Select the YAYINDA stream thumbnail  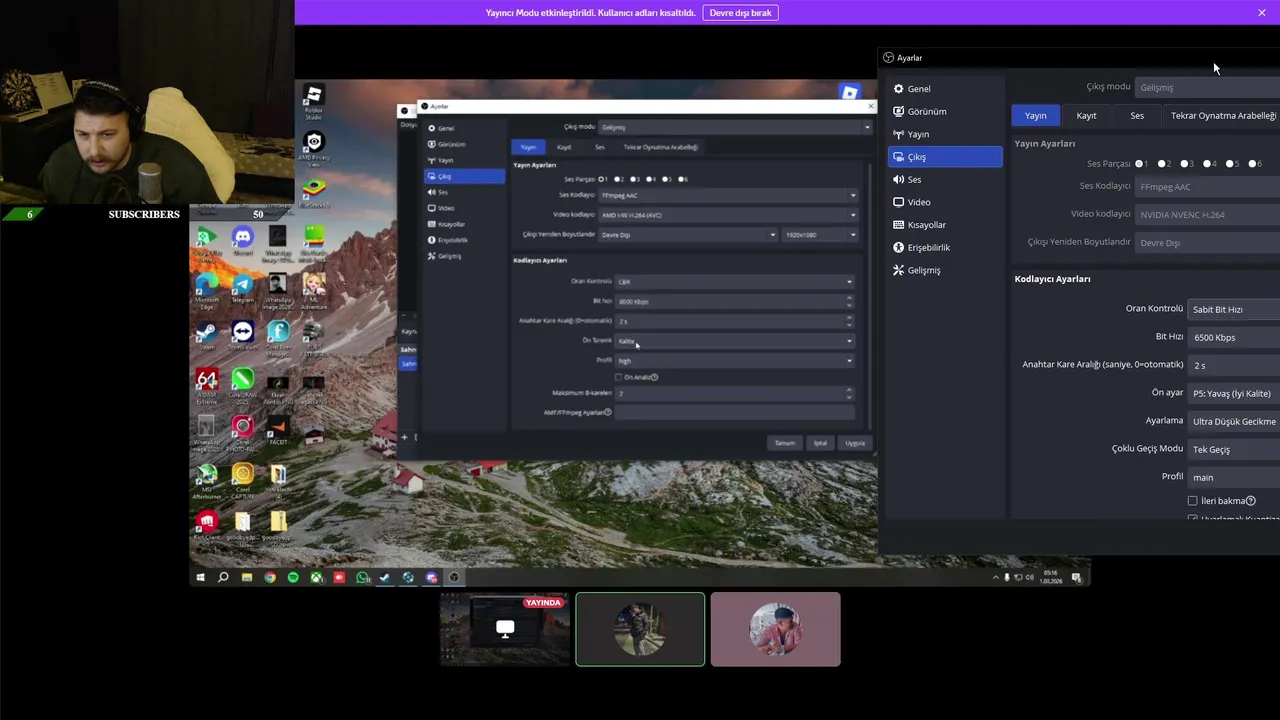tap(505, 629)
